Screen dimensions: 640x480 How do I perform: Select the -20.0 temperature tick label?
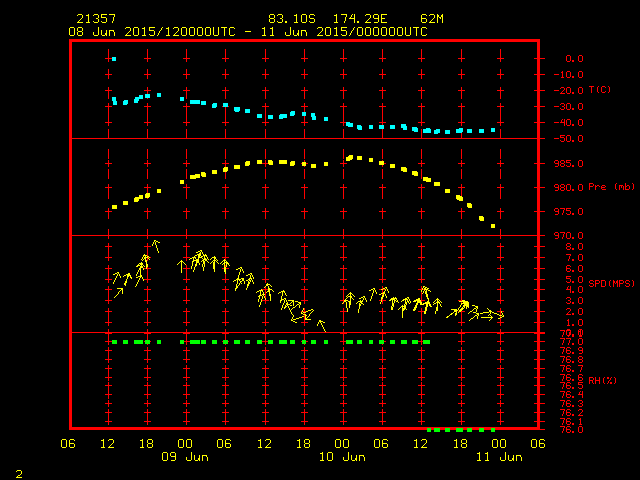pos(569,91)
